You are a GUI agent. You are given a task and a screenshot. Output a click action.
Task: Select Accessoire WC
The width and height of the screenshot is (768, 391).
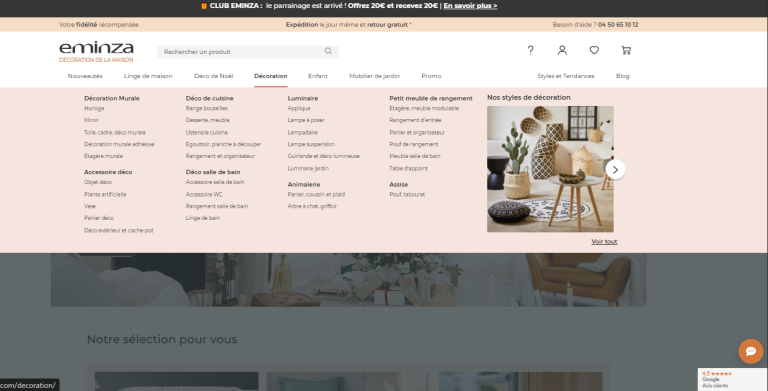pos(204,195)
